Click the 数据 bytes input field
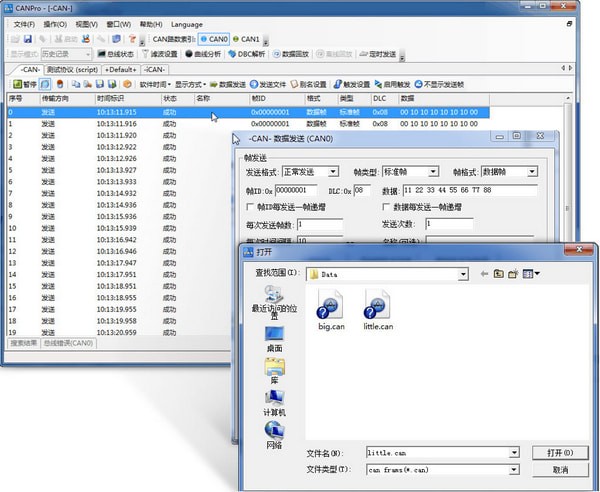 pyautogui.click(x=470, y=190)
